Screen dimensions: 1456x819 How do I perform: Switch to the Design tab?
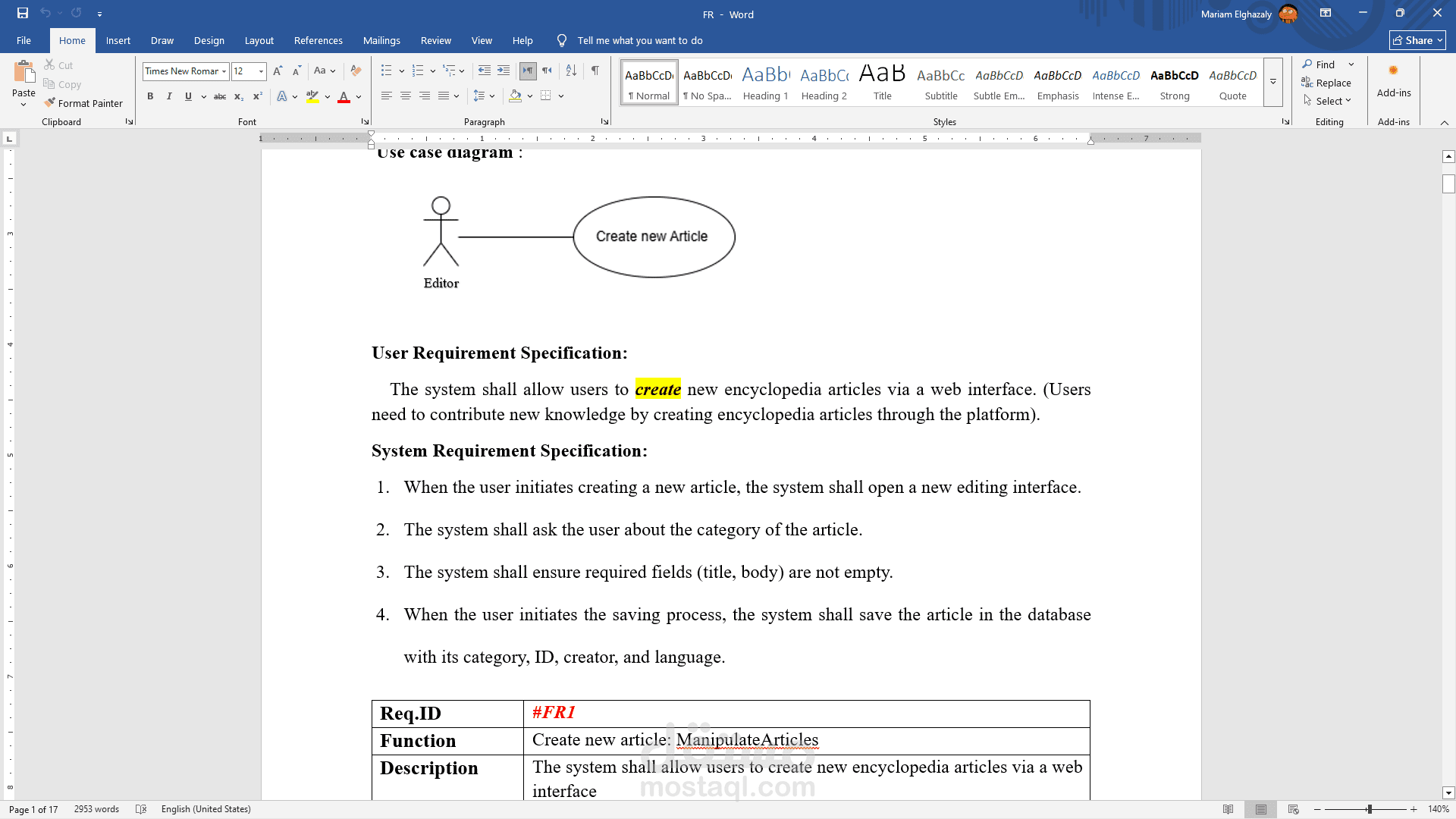pyautogui.click(x=209, y=40)
